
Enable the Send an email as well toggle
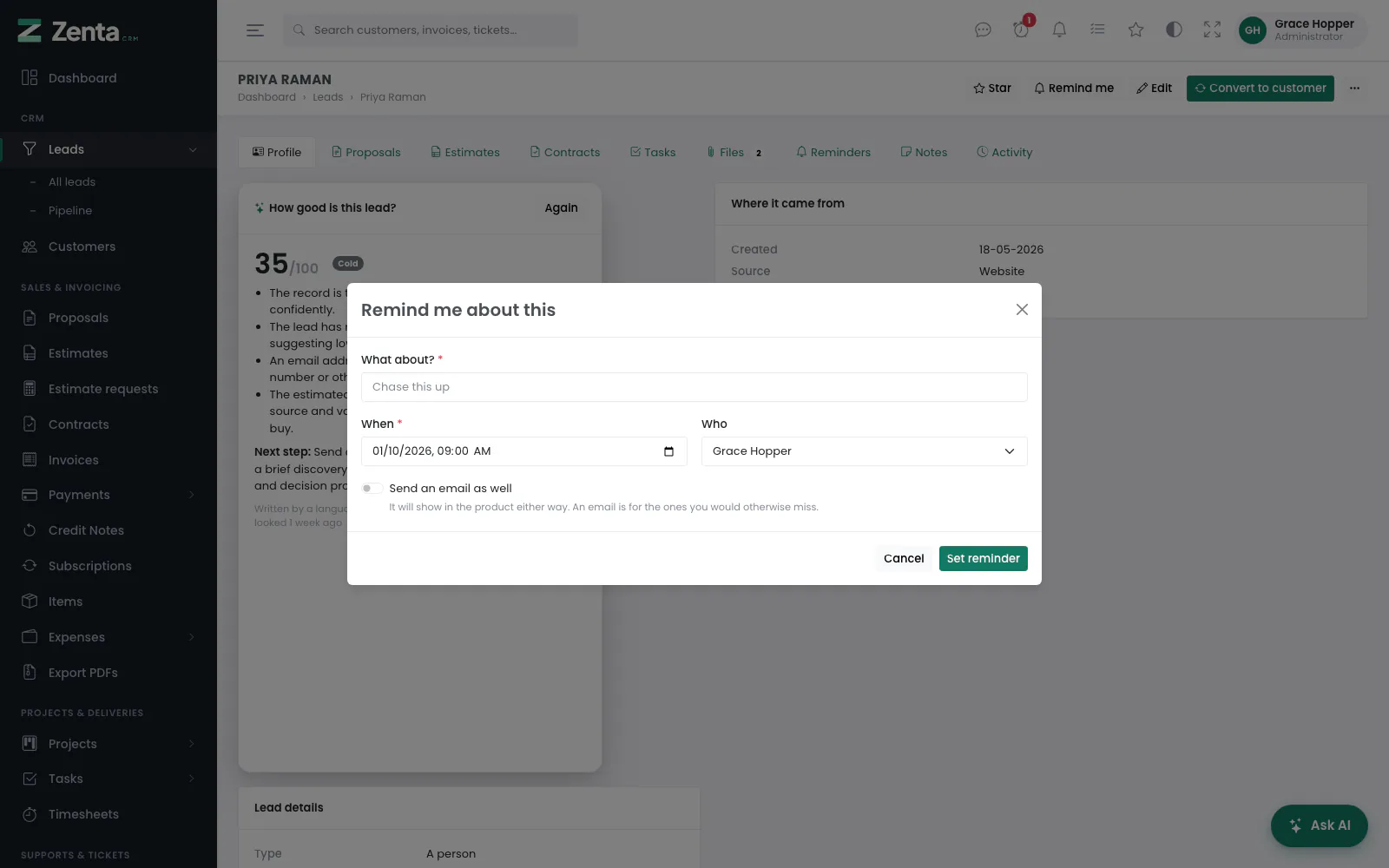[x=372, y=489]
